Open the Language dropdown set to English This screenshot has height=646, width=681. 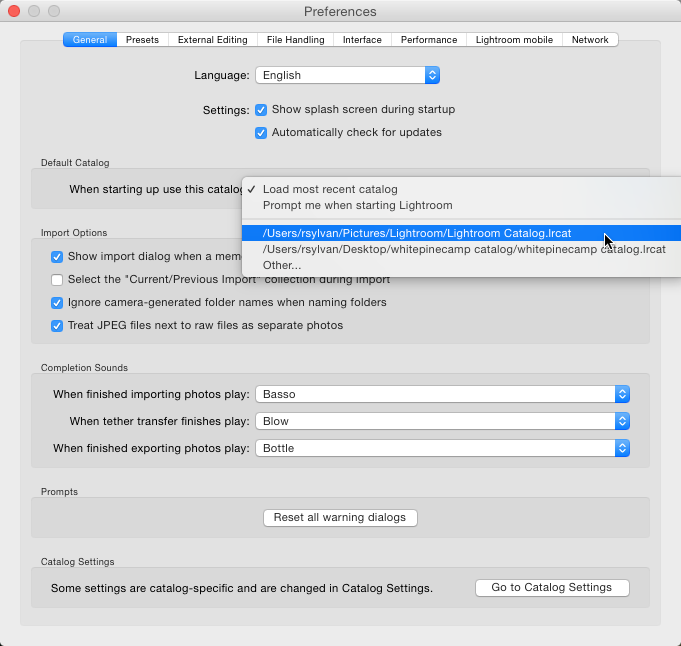347,75
